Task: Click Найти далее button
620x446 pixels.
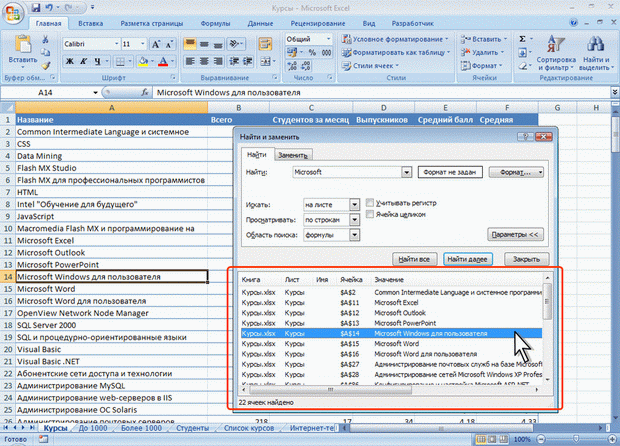Action: coord(467,259)
